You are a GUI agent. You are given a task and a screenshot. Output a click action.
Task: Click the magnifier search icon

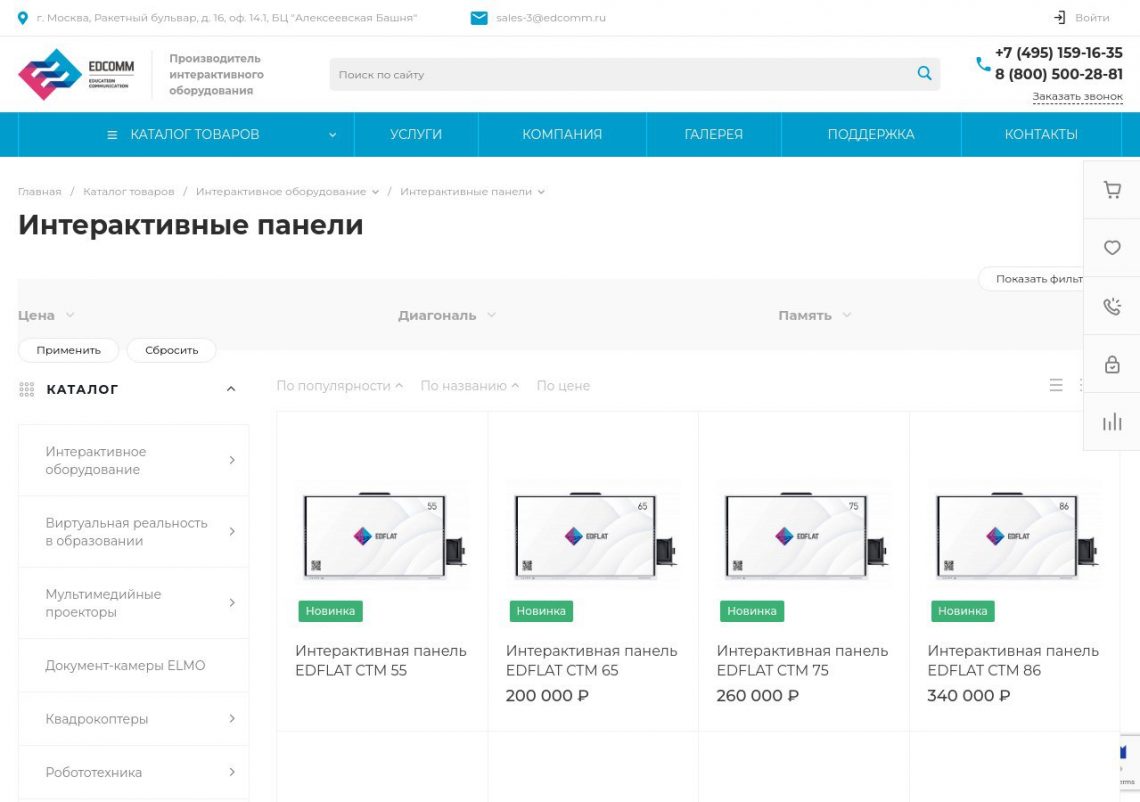(x=924, y=74)
